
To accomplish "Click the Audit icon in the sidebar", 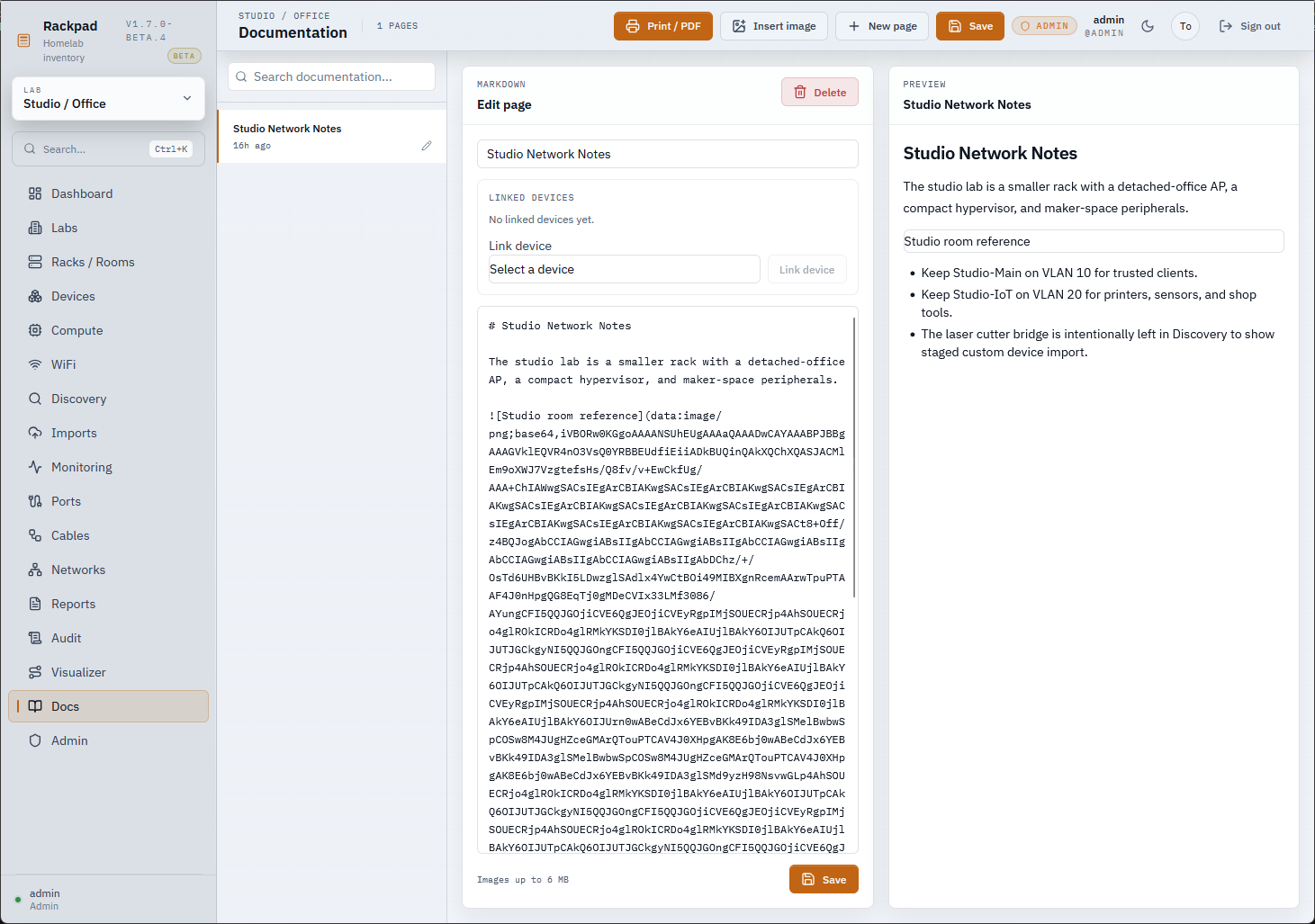I will (35, 638).
